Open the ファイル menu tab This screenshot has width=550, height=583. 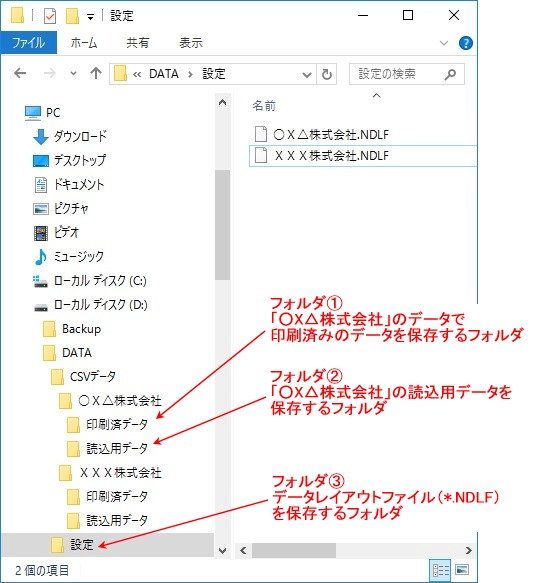(x=29, y=43)
